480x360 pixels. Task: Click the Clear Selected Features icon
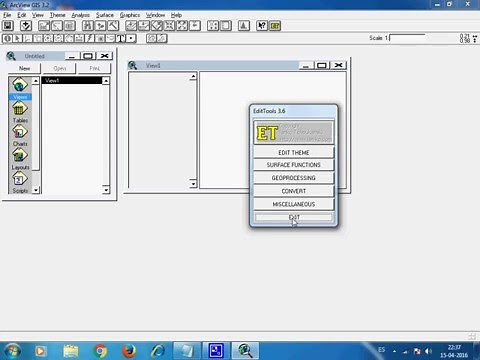point(226,26)
